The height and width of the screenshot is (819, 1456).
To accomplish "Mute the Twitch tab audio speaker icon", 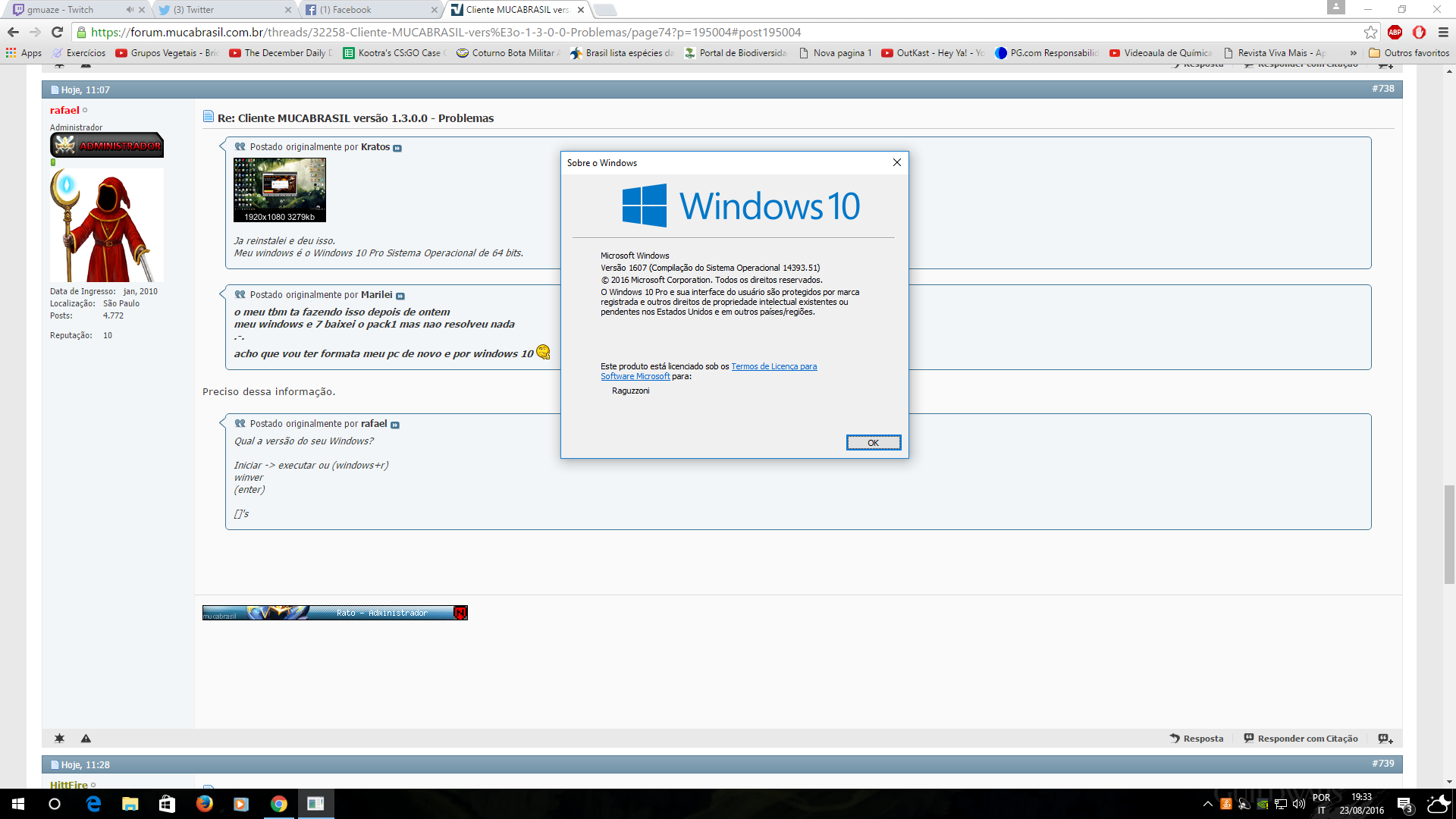I will 130,10.
